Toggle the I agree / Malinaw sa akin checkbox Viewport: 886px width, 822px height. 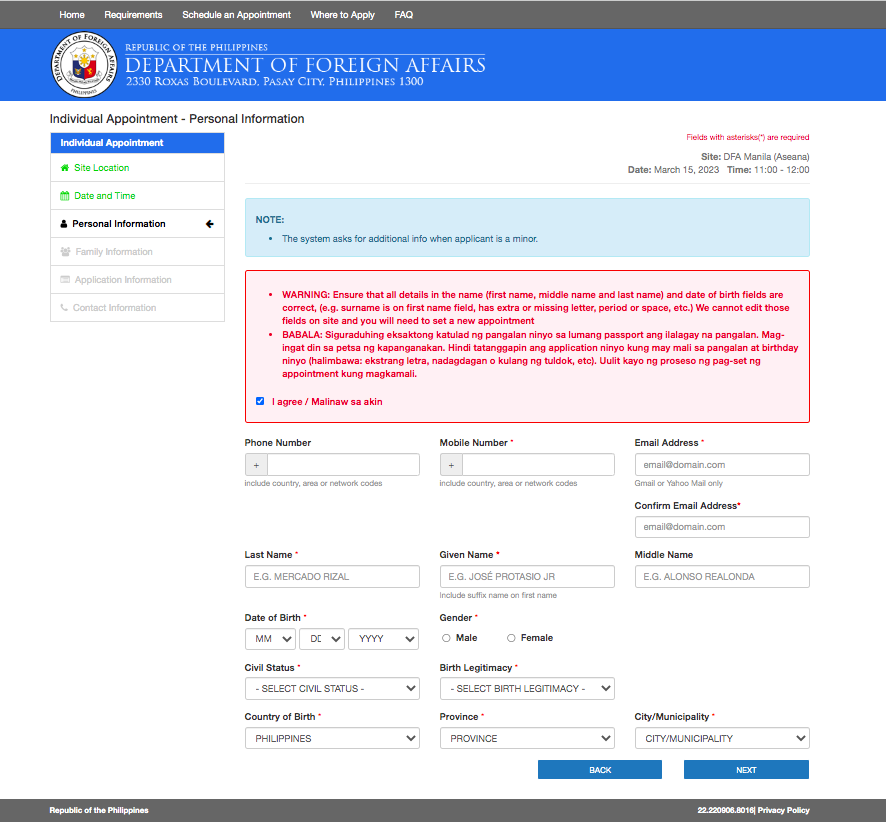[260, 401]
